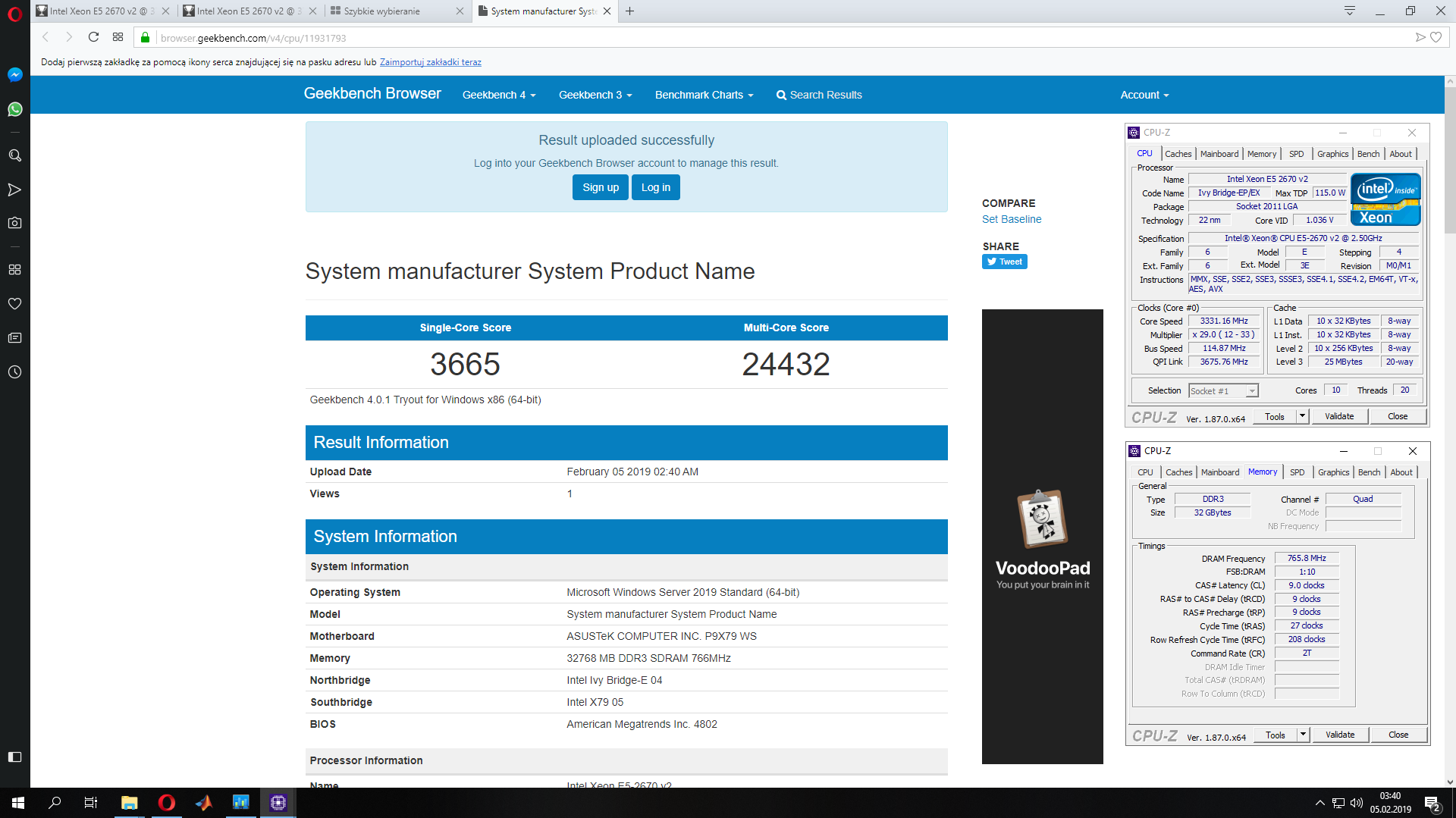Open Windows Start menu
This screenshot has width=1456, height=818.
click(18, 803)
